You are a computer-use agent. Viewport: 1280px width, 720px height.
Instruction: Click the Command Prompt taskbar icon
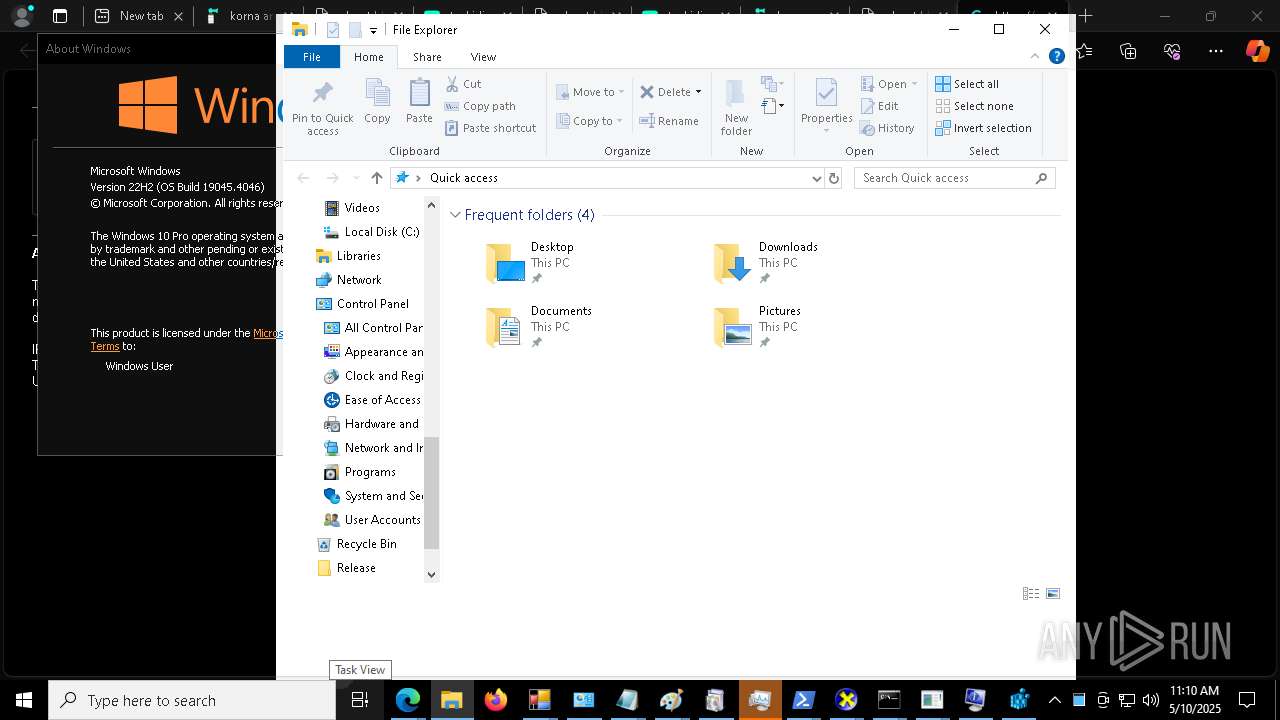coord(889,700)
